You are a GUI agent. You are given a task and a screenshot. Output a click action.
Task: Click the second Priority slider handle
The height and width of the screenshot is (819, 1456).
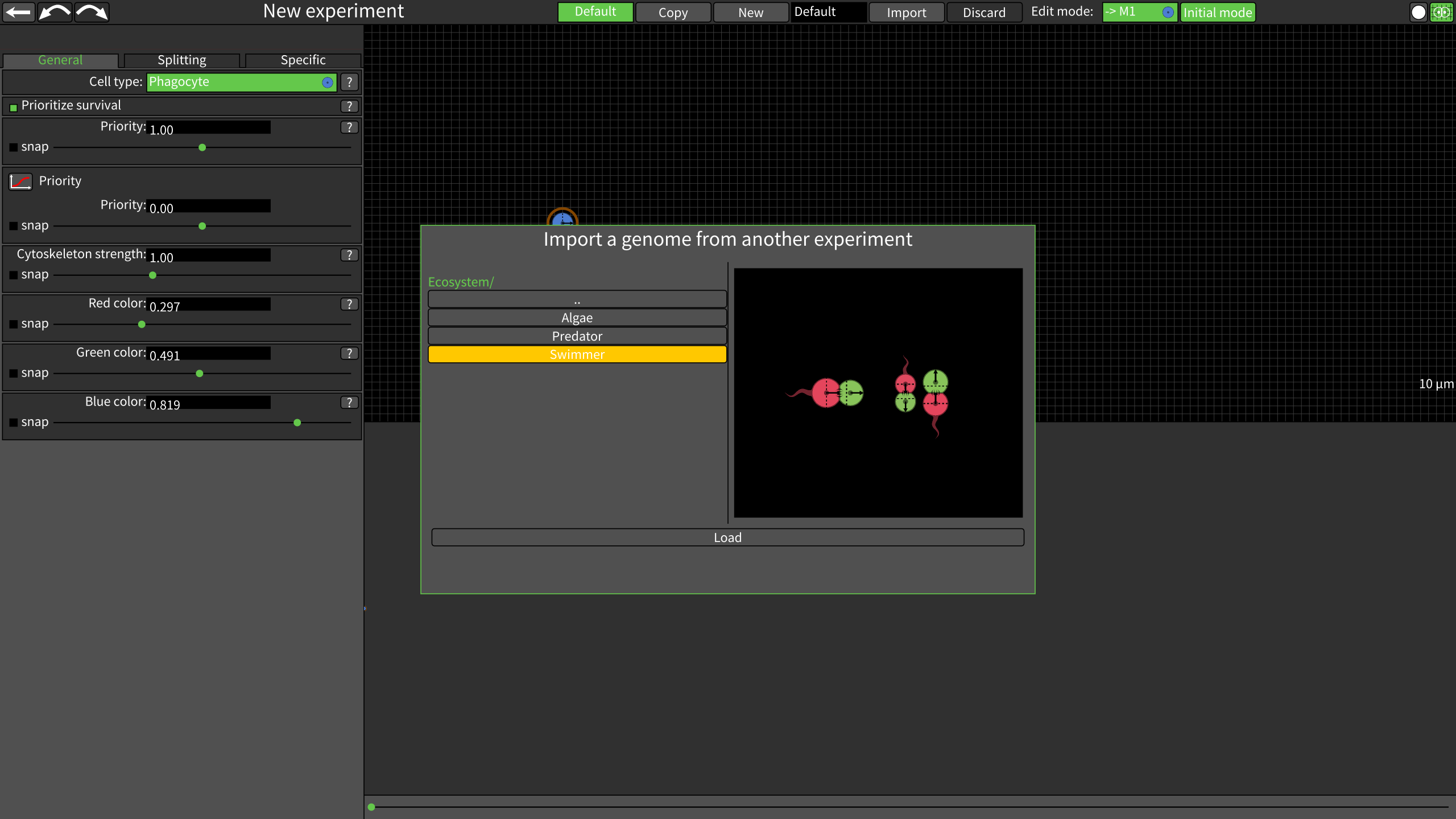pyautogui.click(x=202, y=226)
